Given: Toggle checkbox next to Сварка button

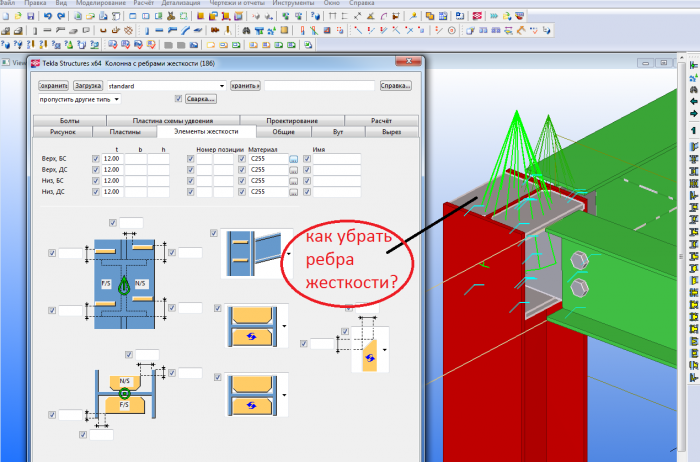Looking at the screenshot, I should (x=178, y=99).
